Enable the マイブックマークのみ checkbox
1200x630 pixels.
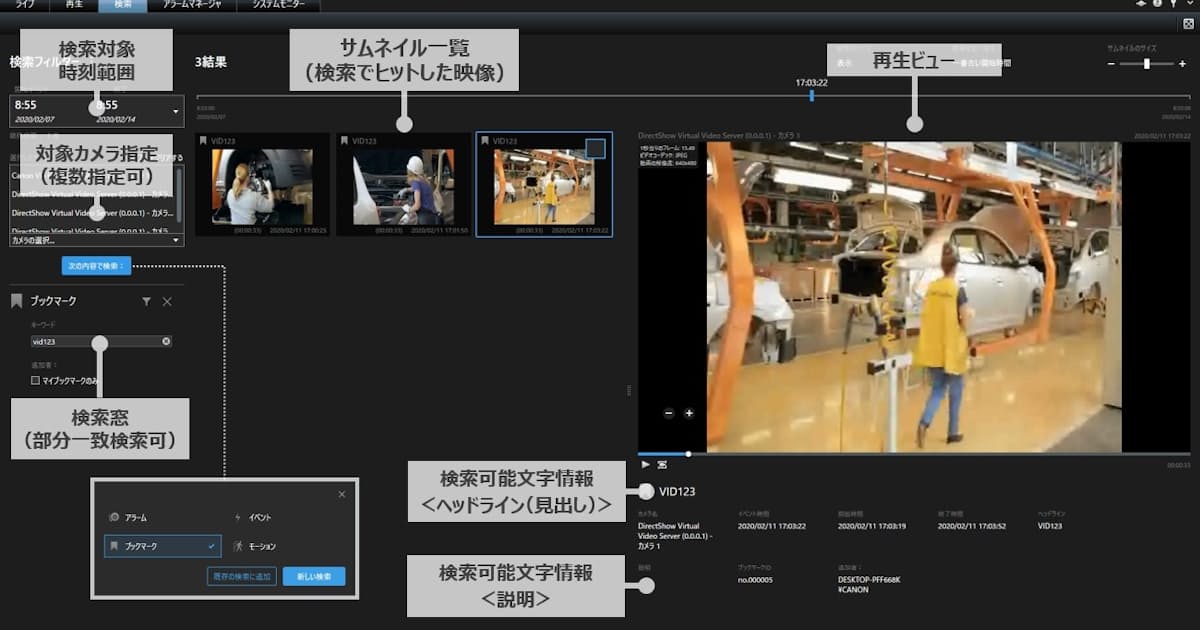click(x=35, y=379)
